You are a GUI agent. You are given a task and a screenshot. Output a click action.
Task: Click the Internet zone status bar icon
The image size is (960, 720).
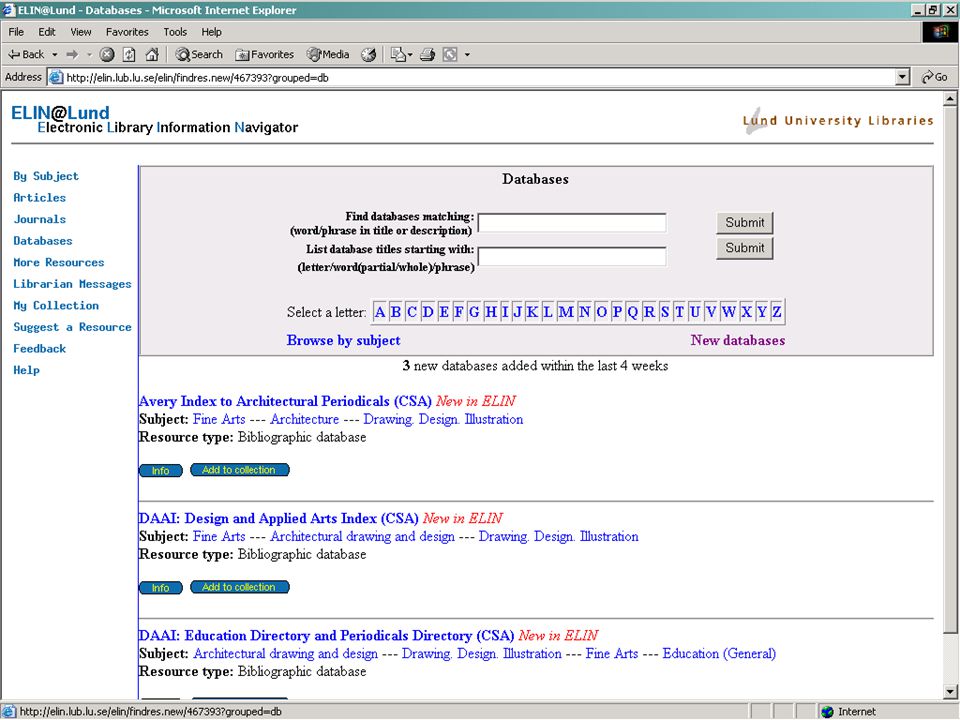pos(828,711)
